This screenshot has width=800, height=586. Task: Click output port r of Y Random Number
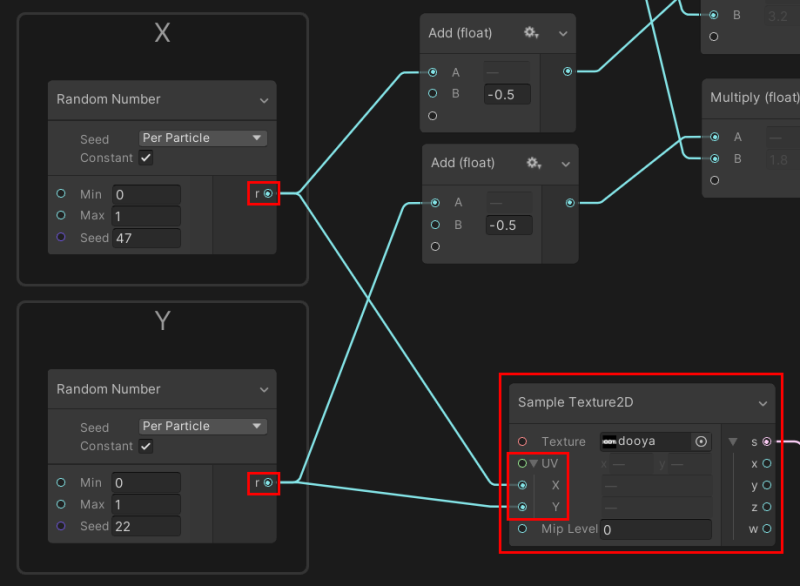pos(268,482)
